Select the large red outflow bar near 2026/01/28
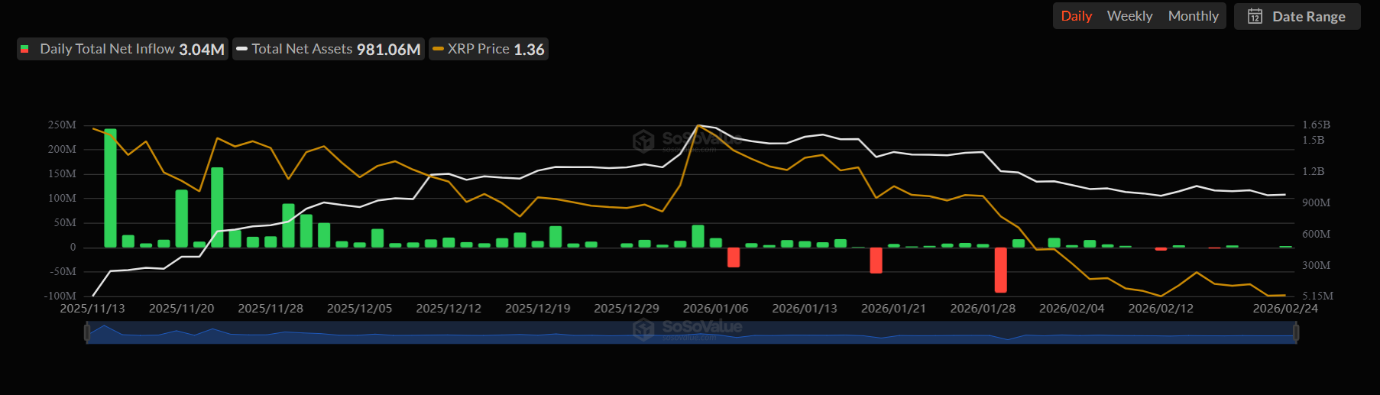 tap(1000, 270)
